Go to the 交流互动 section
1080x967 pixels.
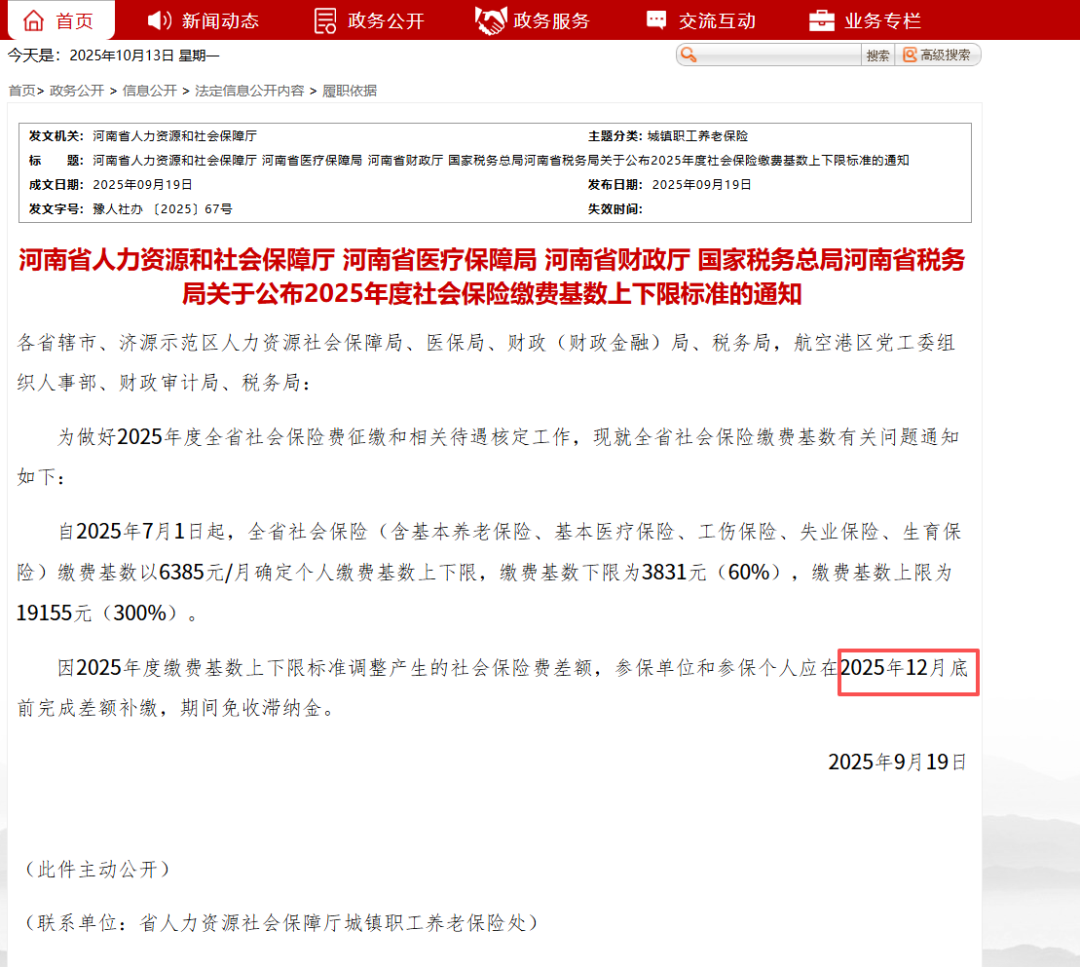point(717,20)
